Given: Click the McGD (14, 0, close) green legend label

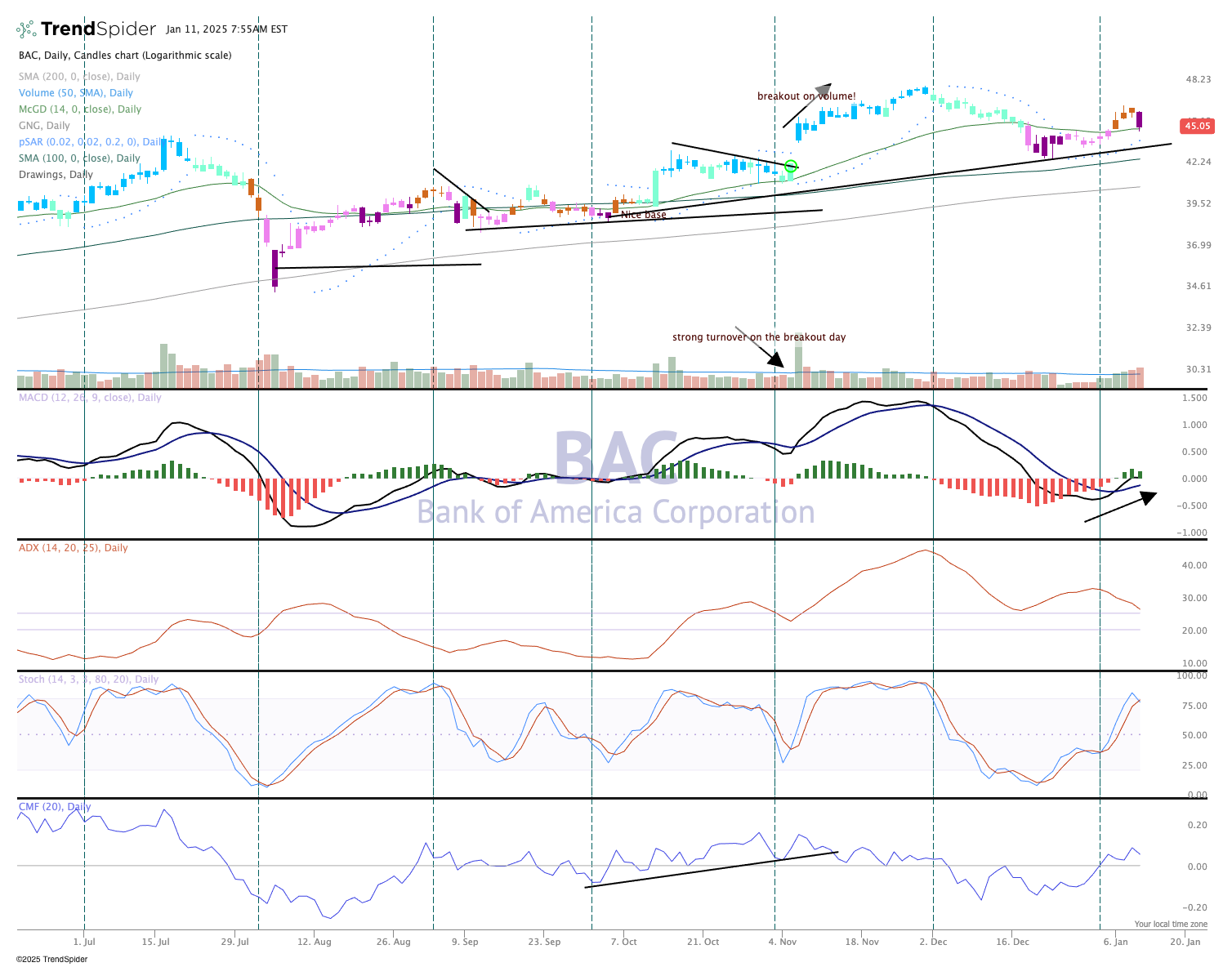Looking at the screenshot, I should click(x=80, y=109).
